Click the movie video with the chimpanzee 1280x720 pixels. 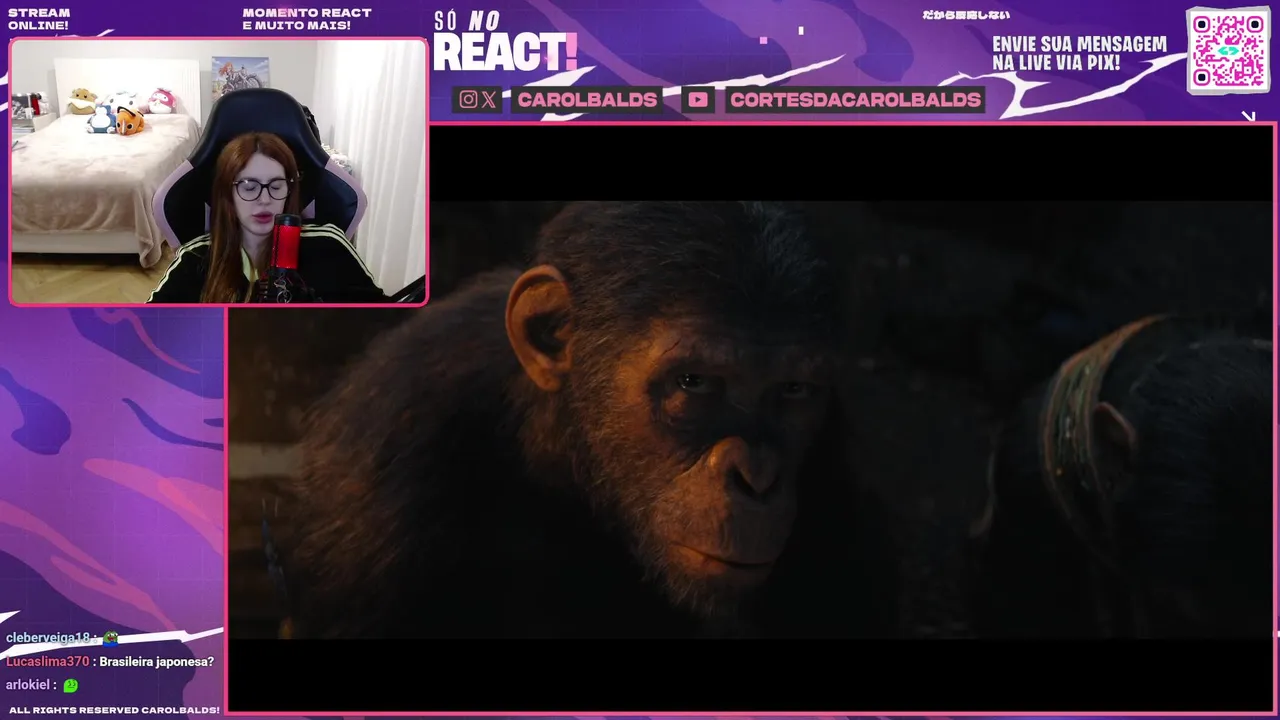[751, 418]
